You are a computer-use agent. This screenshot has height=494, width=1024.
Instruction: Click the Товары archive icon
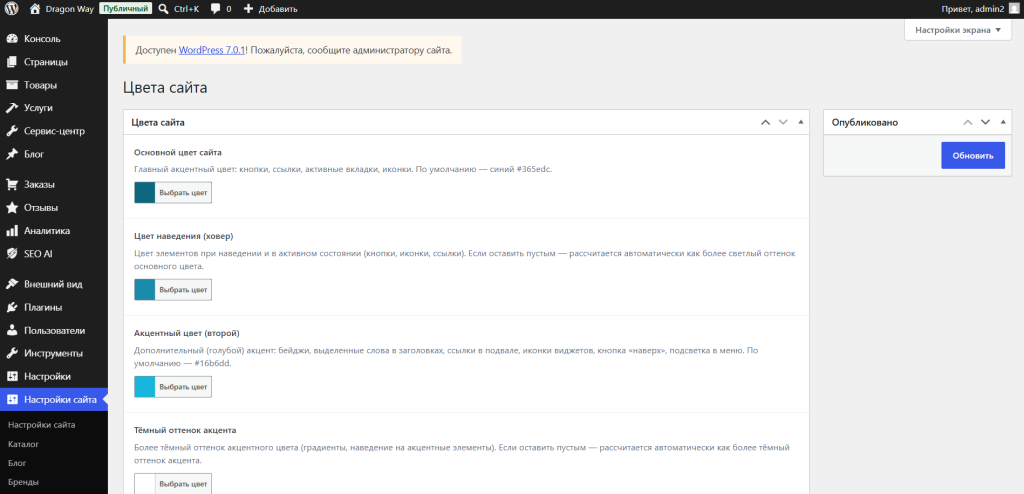pyautogui.click(x=12, y=85)
